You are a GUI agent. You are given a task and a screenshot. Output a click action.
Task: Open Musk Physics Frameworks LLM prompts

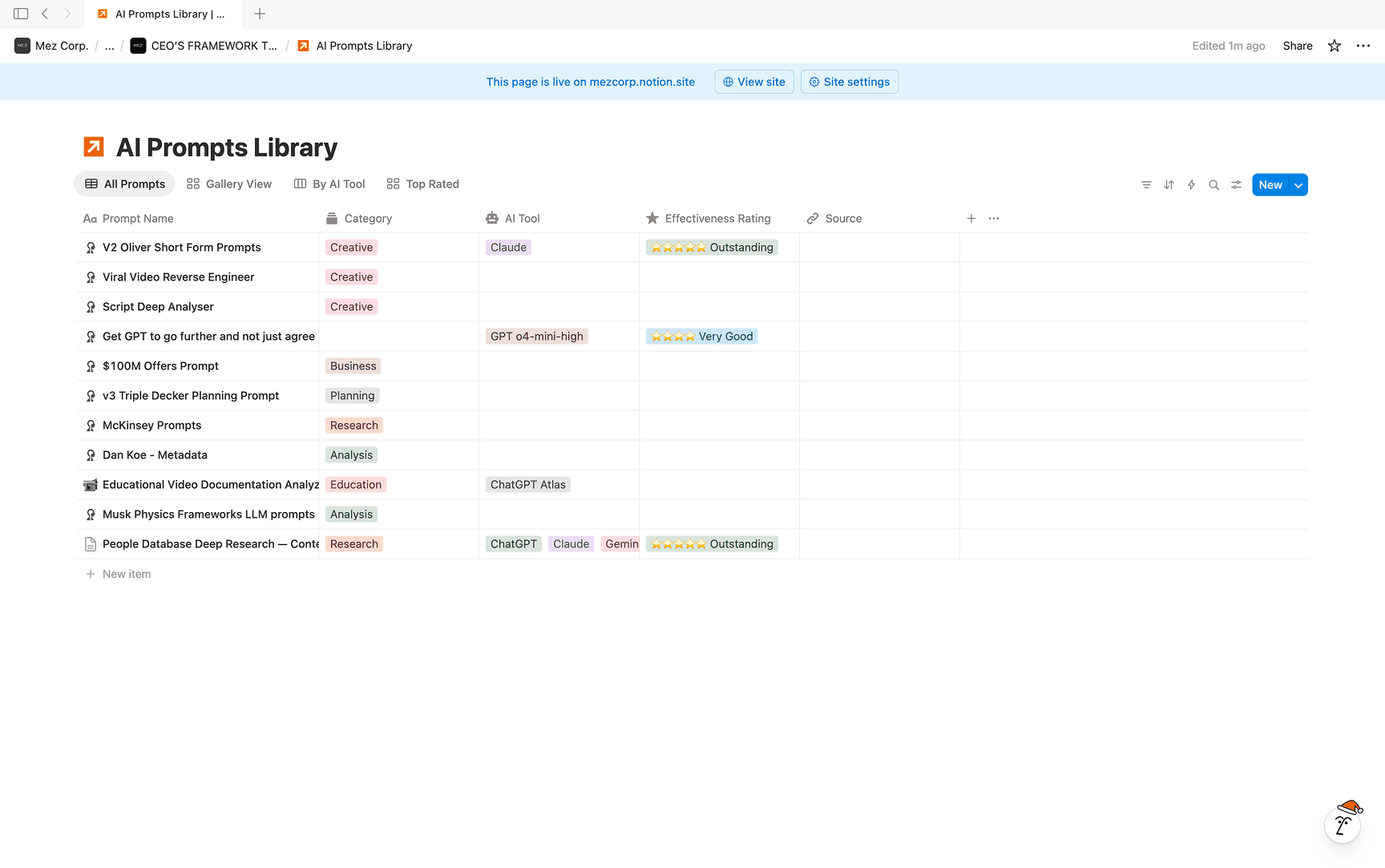(208, 515)
